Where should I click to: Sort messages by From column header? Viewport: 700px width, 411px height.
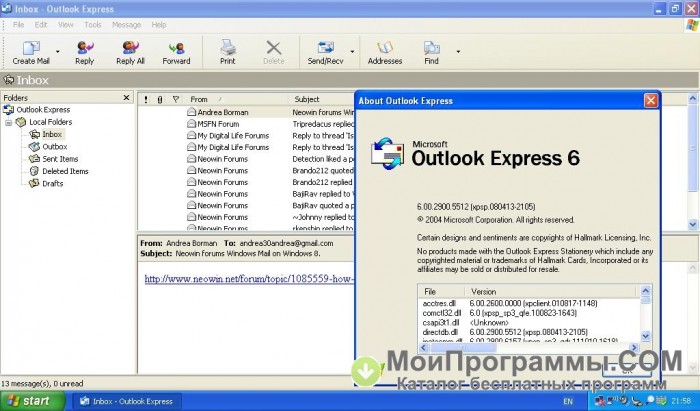click(x=199, y=100)
